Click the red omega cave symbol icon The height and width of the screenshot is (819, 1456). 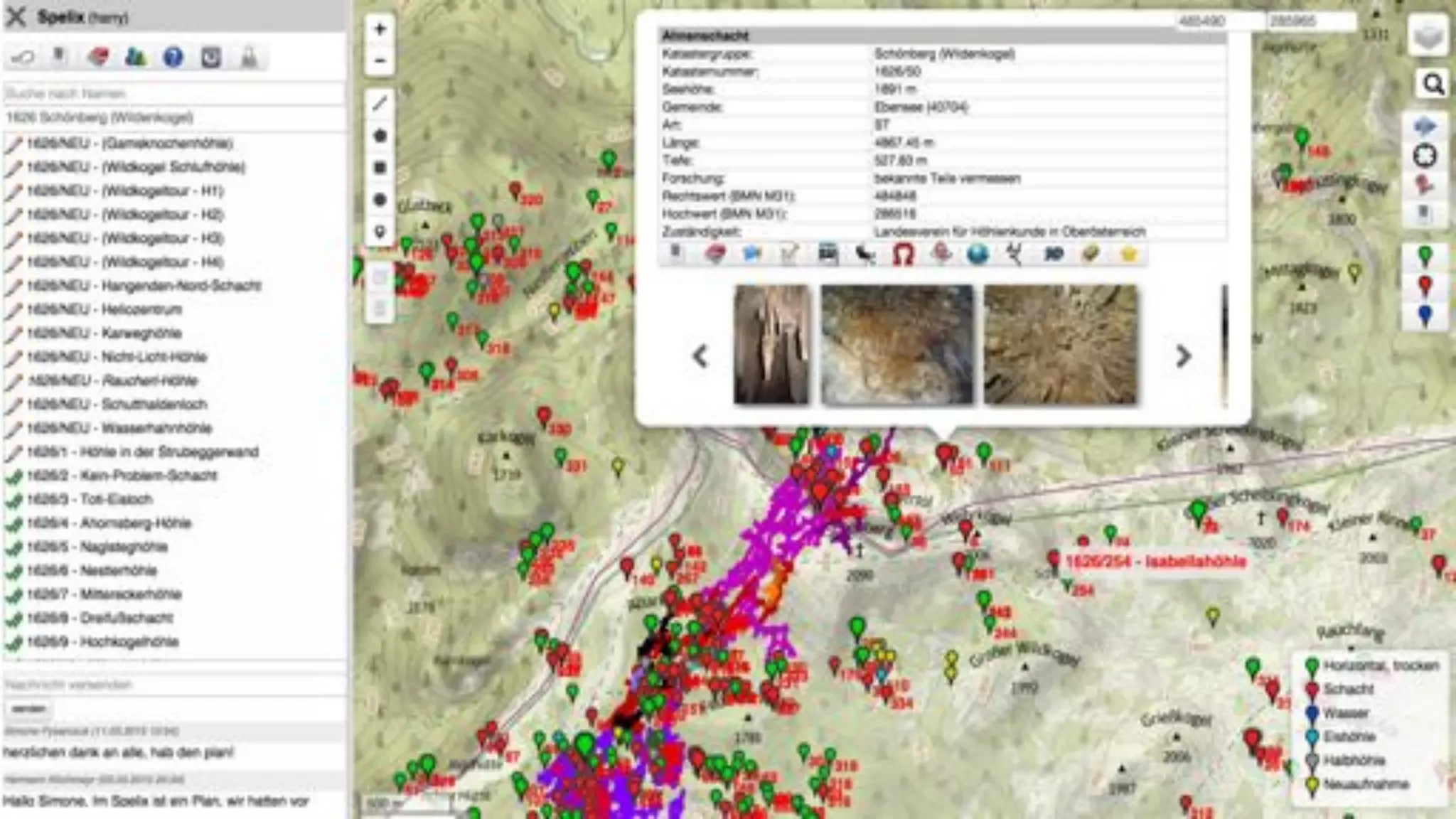coord(902,255)
